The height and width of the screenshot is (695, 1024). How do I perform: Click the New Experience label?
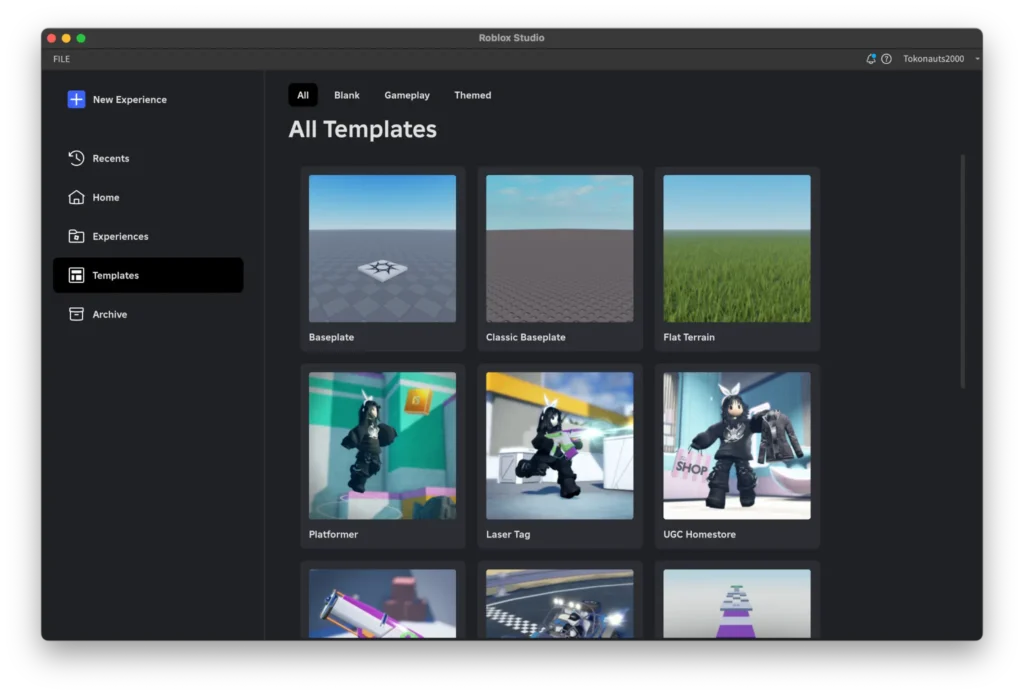[130, 99]
